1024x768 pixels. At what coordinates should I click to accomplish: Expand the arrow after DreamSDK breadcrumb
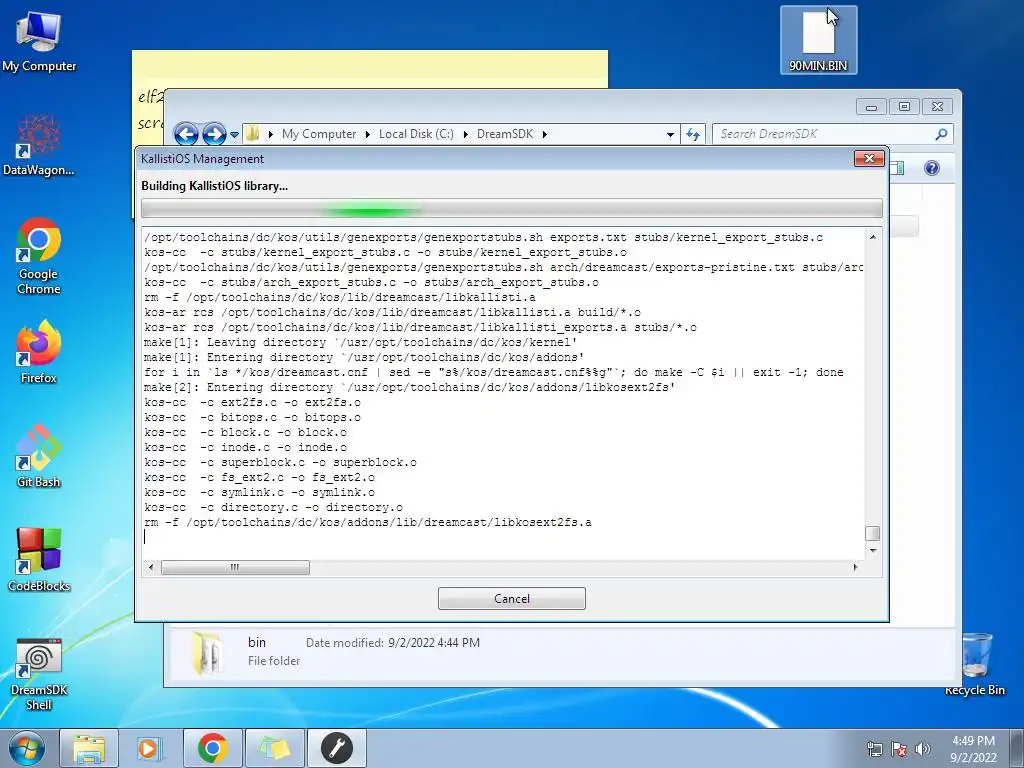tap(545, 135)
